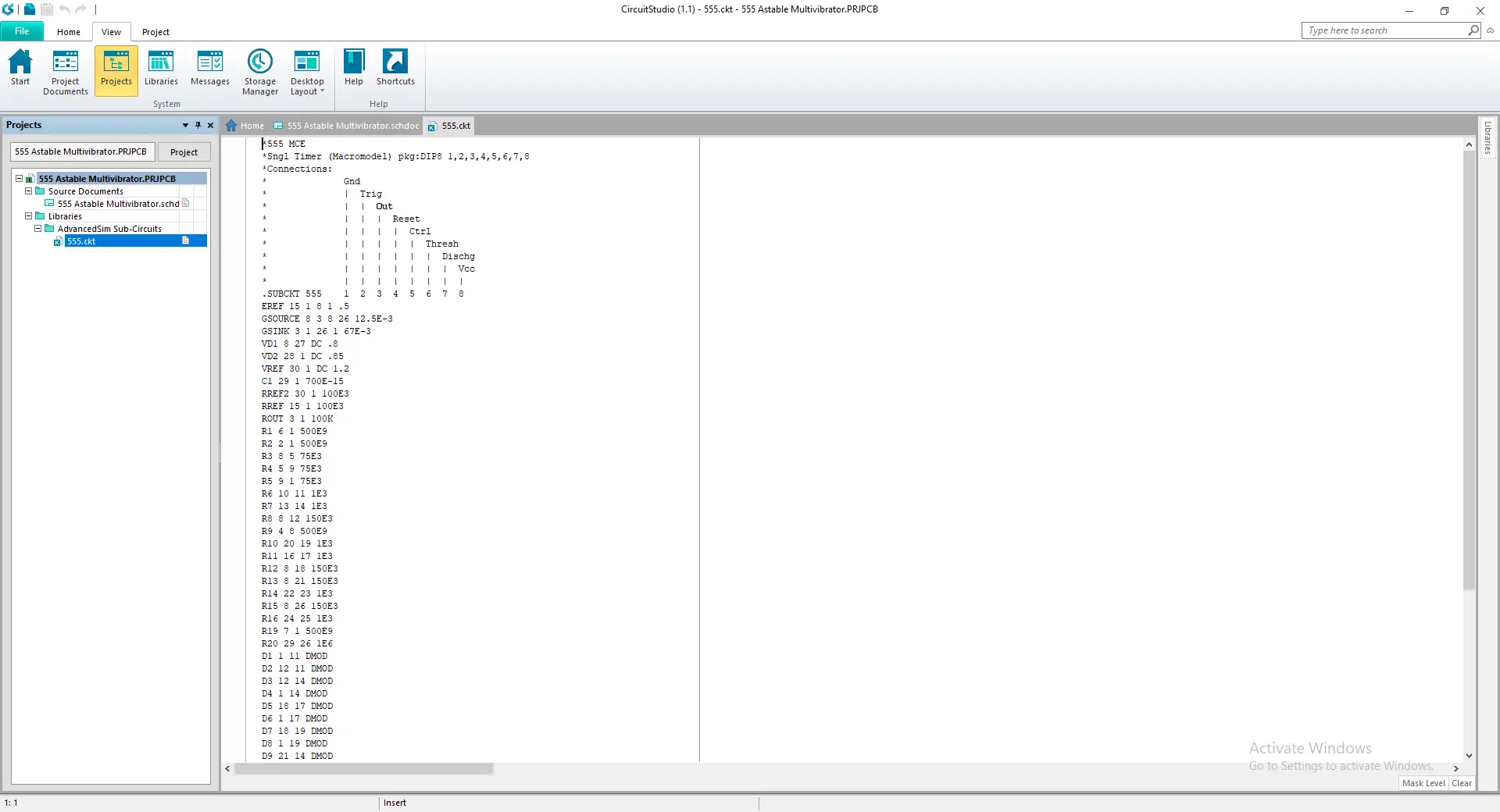The width and height of the screenshot is (1500, 812).
Task: Click the Mask Level button
Action: click(x=1423, y=783)
